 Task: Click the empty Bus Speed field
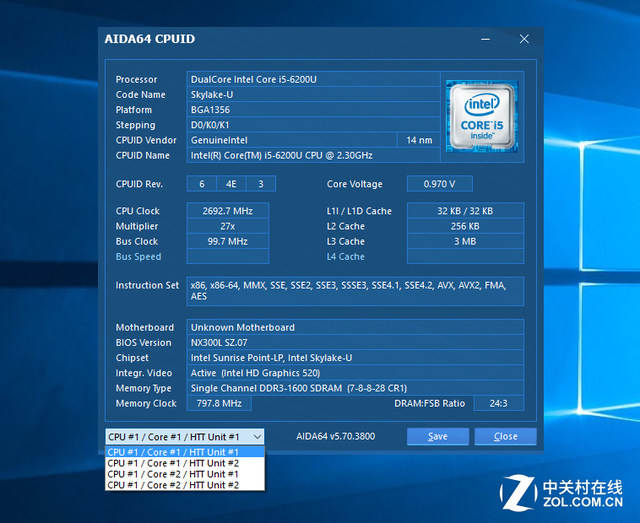(x=228, y=256)
